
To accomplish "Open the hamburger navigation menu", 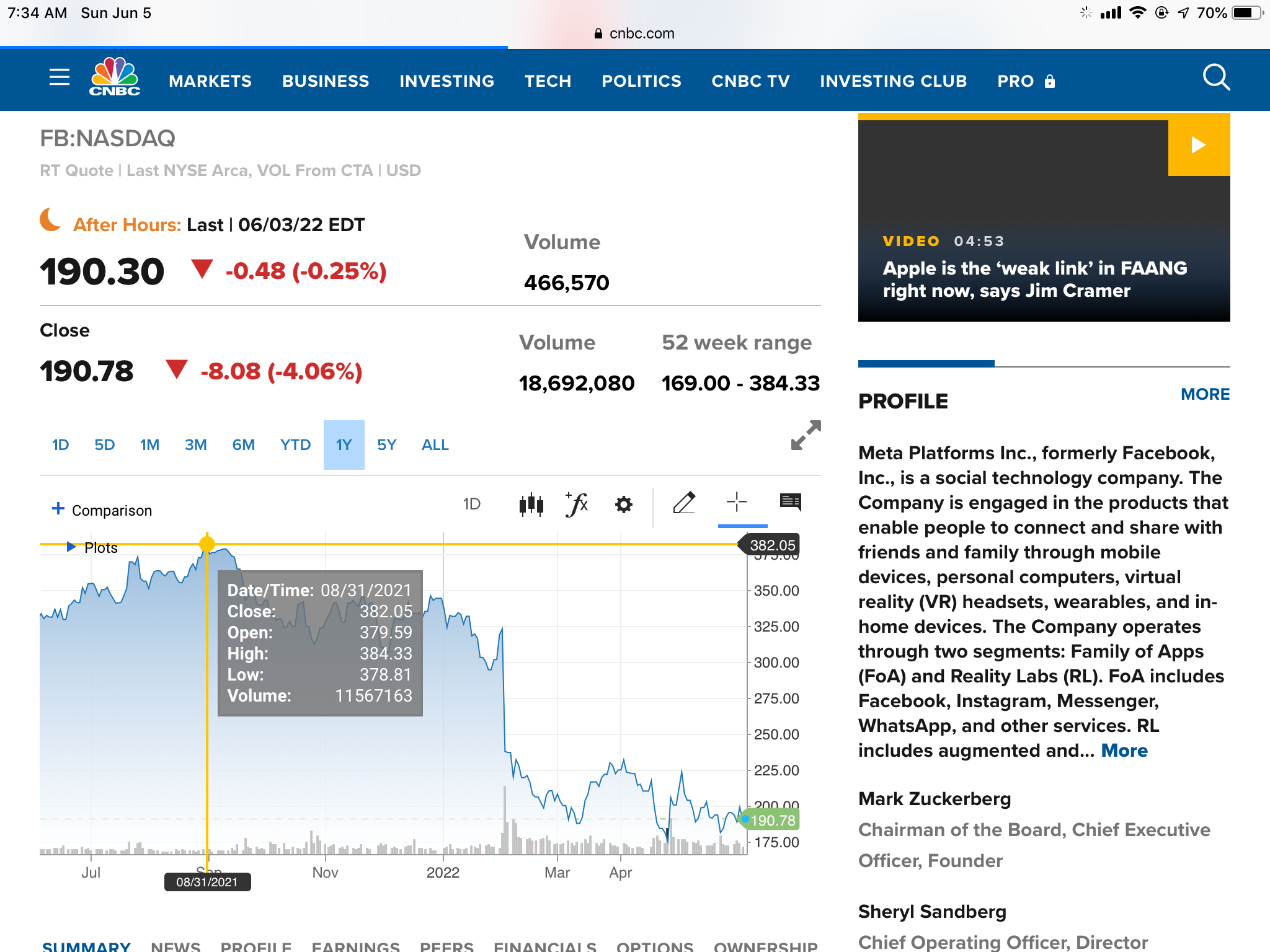I will coord(60,77).
